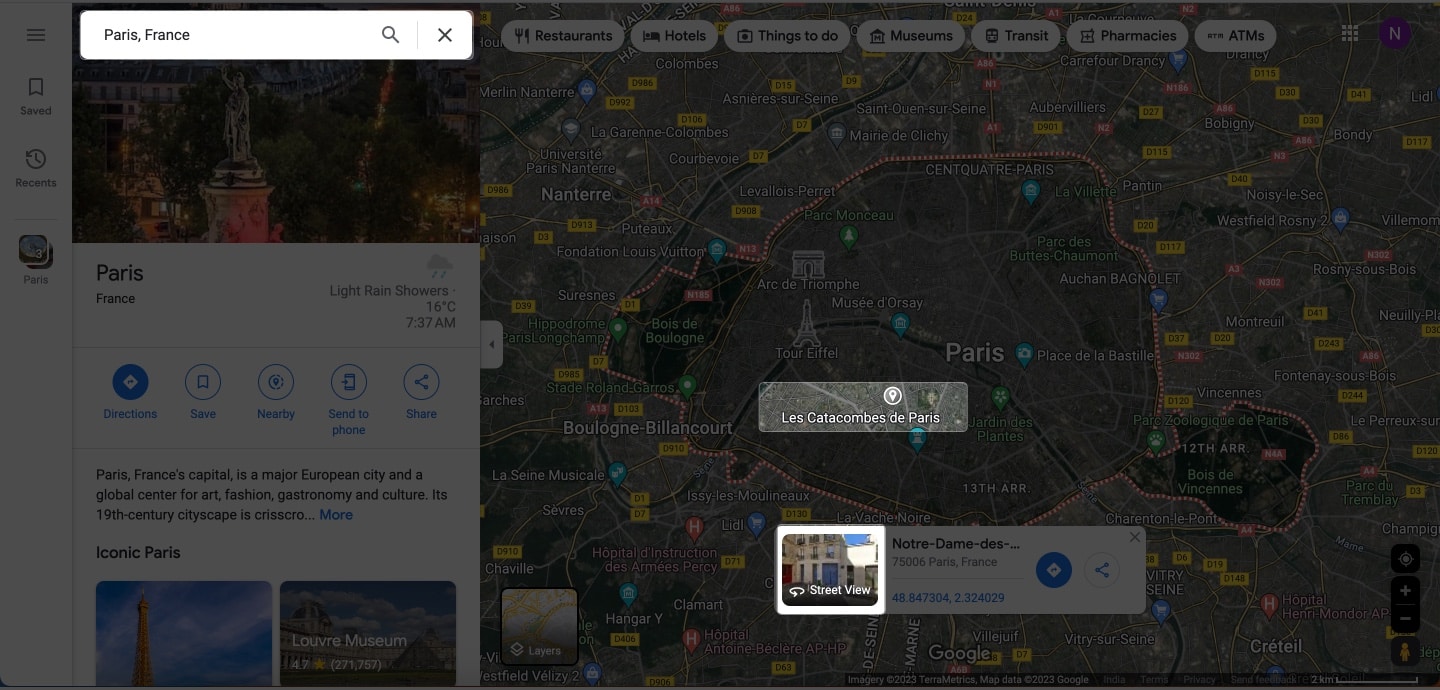The height and width of the screenshot is (690, 1440).
Task: Click the Tour Eiffel landmark icon
Action: (x=806, y=322)
